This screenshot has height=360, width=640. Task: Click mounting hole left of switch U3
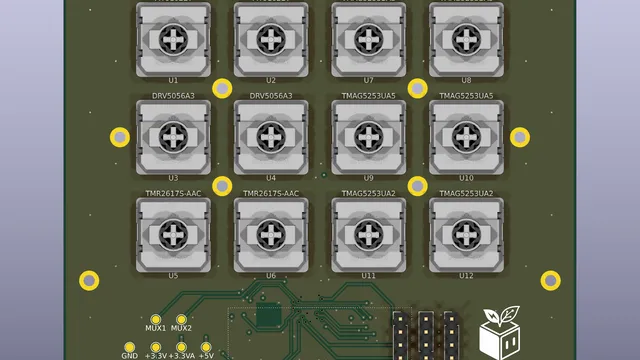120,138
